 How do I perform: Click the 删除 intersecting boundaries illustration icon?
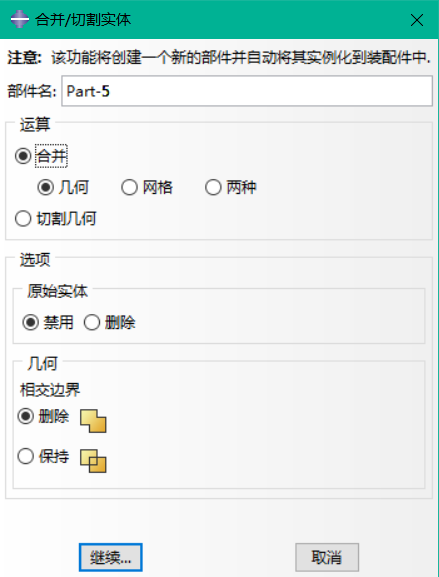click(93, 421)
